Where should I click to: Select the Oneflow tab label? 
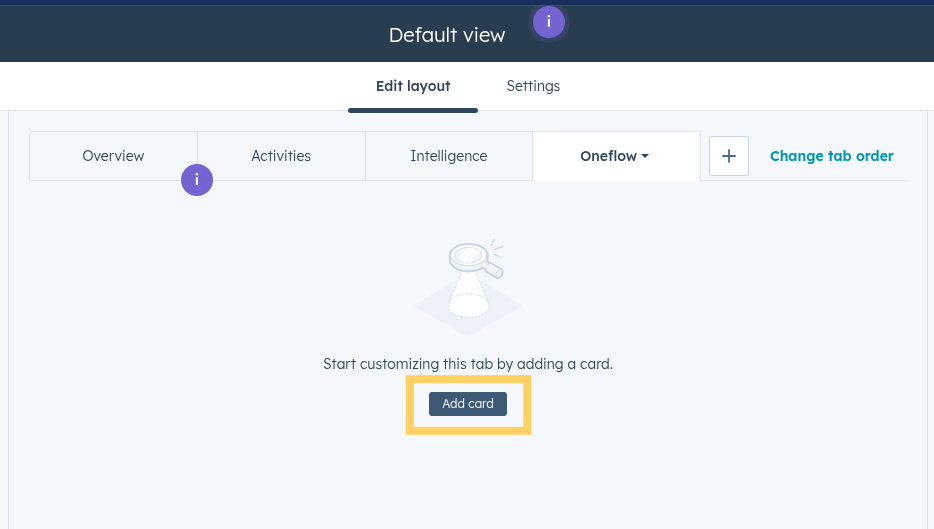[x=608, y=156]
